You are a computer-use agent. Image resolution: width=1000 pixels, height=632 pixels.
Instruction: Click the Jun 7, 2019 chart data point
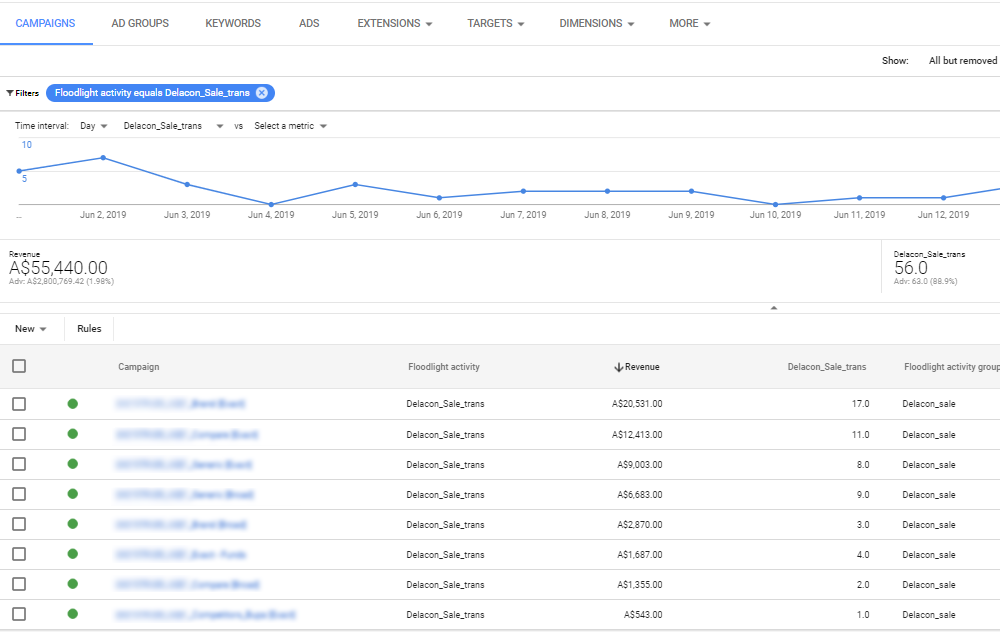click(x=524, y=191)
